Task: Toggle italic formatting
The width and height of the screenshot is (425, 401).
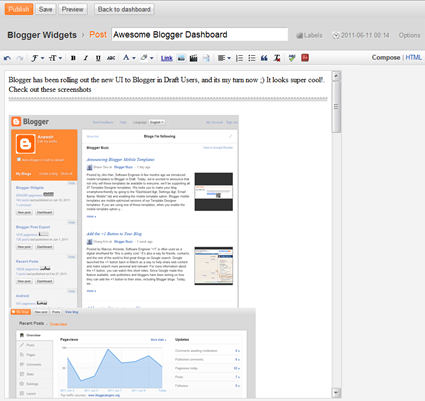Action: point(86,58)
